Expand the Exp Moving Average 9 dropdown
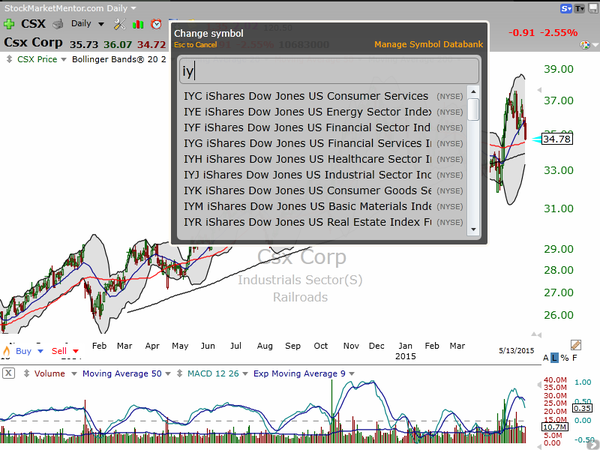 352,374
